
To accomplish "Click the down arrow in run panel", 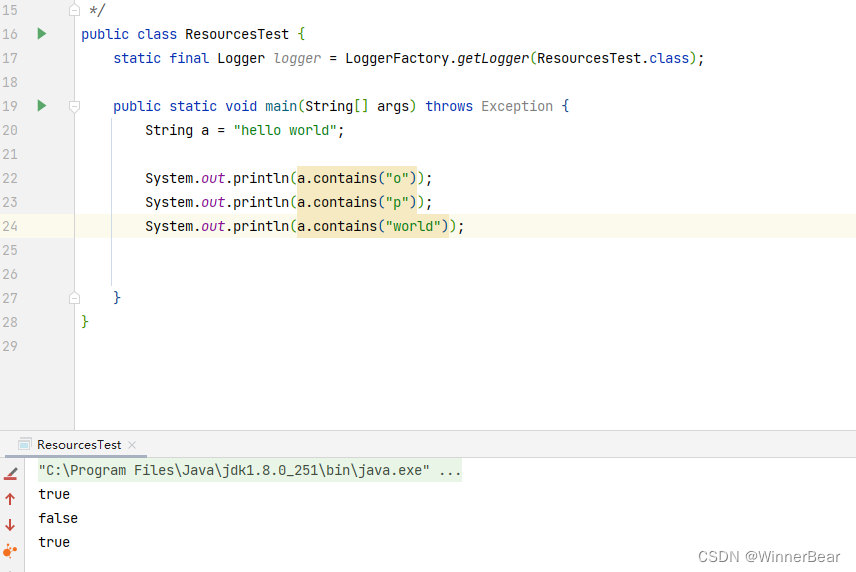I will tap(10, 525).
